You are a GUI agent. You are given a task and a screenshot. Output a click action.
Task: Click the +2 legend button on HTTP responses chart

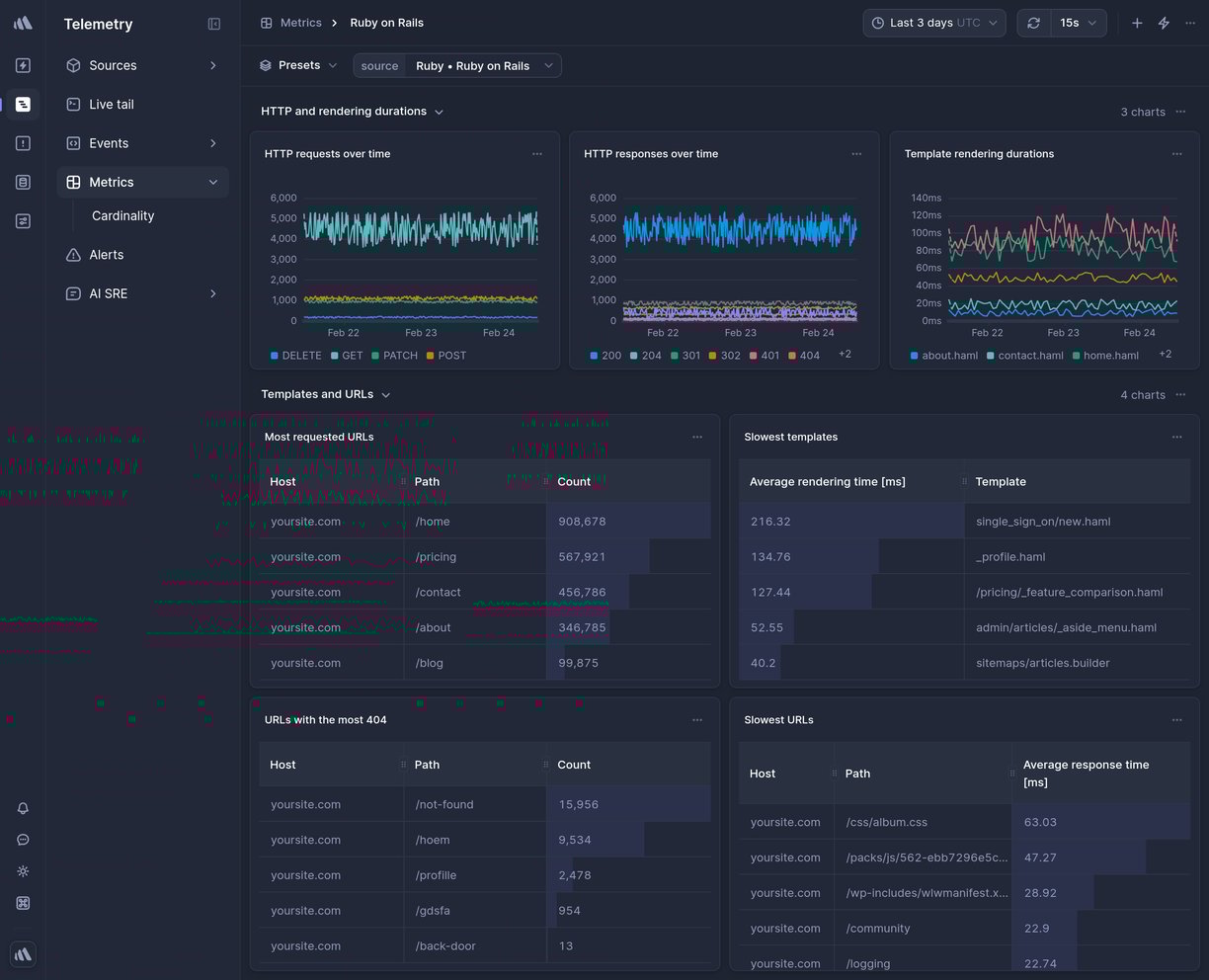(845, 353)
